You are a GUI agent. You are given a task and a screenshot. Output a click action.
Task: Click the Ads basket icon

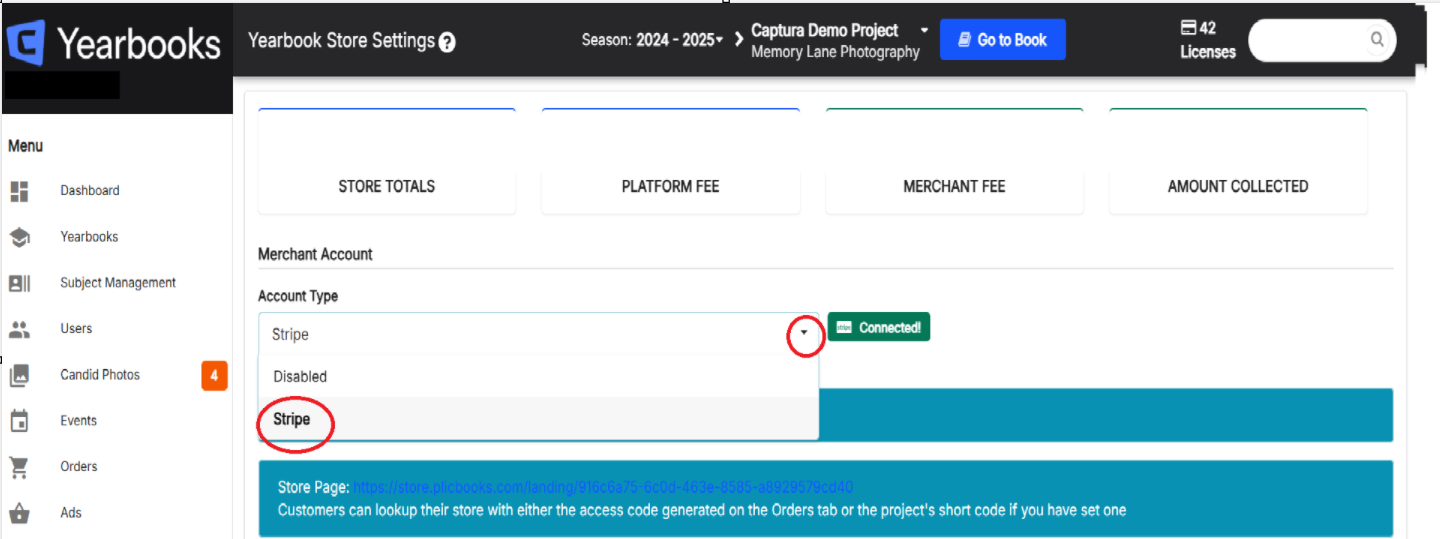click(x=19, y=513)
